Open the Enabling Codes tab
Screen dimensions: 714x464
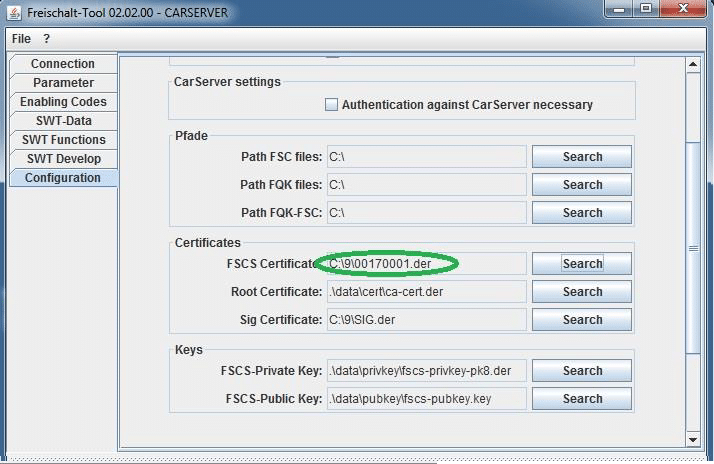tap(62, 102)
